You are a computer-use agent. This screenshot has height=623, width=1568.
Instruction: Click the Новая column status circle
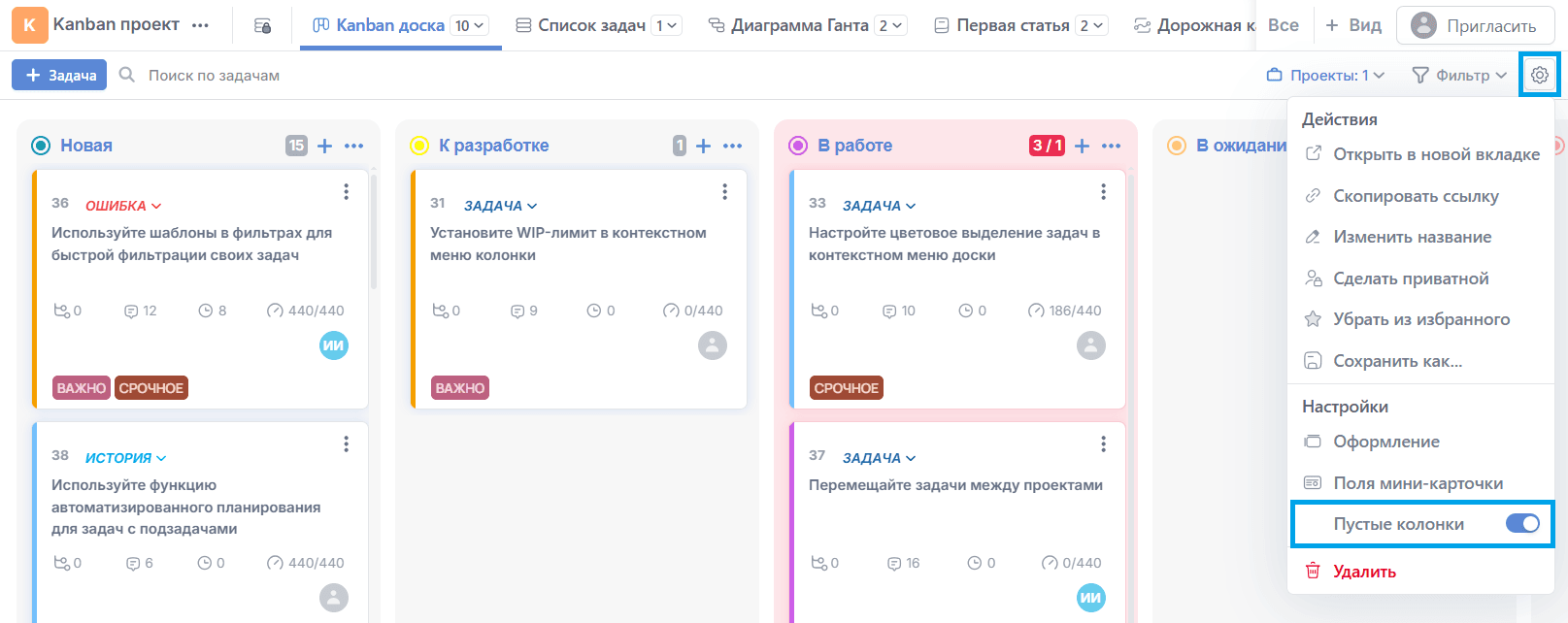(x=41, y=146)
